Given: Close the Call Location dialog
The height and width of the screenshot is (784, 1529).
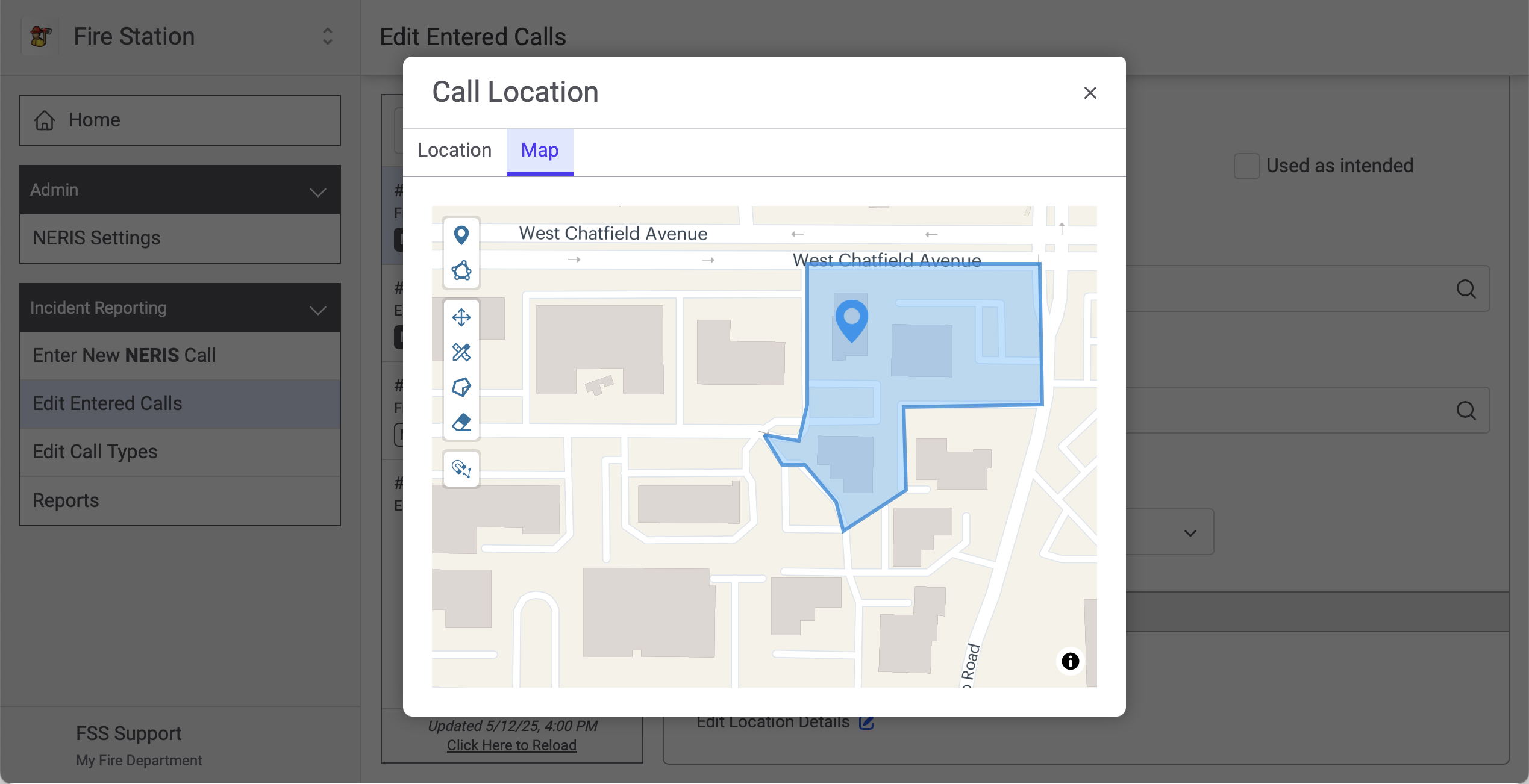Looking at the screenshot, I should pos(1090,93).
